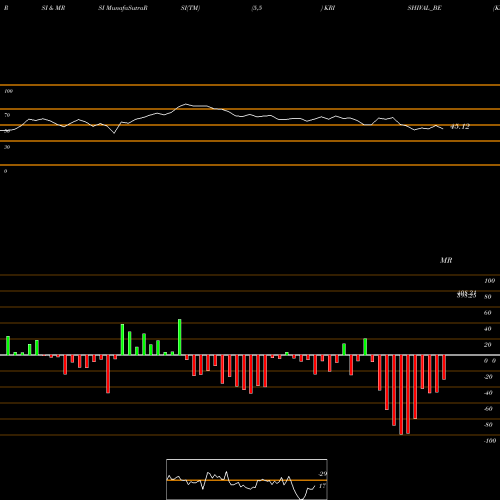500x500 pixels.
Task: Click the MR axis label 80
Action: 487,297
